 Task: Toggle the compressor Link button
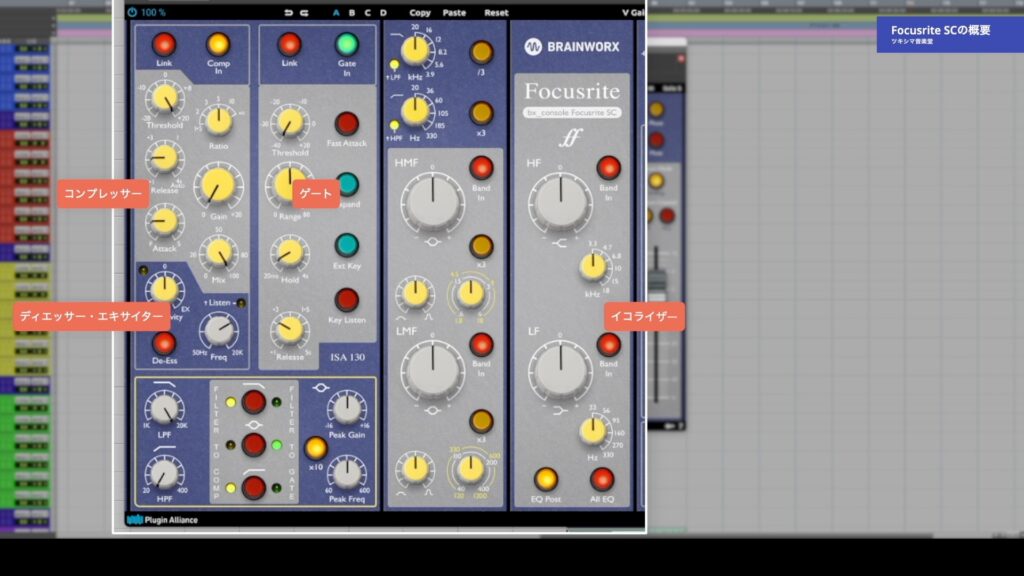tap(164, 44)
